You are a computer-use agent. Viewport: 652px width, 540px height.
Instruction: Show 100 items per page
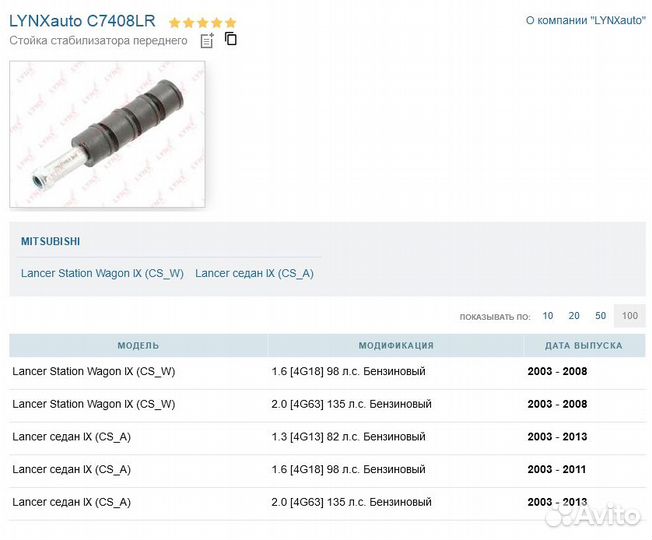[629, 316]
